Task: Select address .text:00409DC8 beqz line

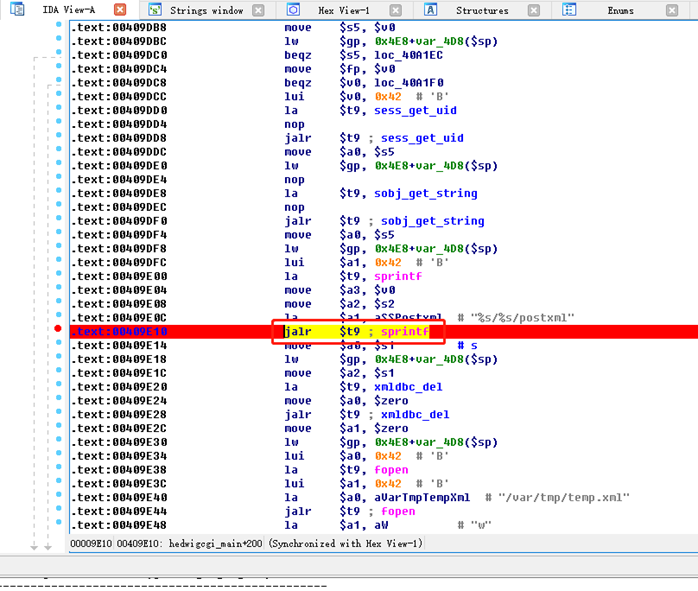Action: [x=119, y=83]
